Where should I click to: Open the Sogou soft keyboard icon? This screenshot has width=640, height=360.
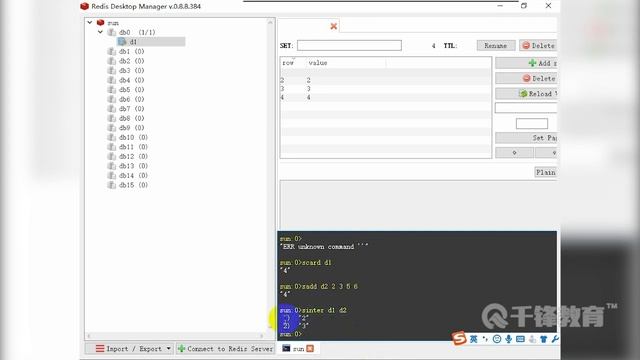click(520, 339)
